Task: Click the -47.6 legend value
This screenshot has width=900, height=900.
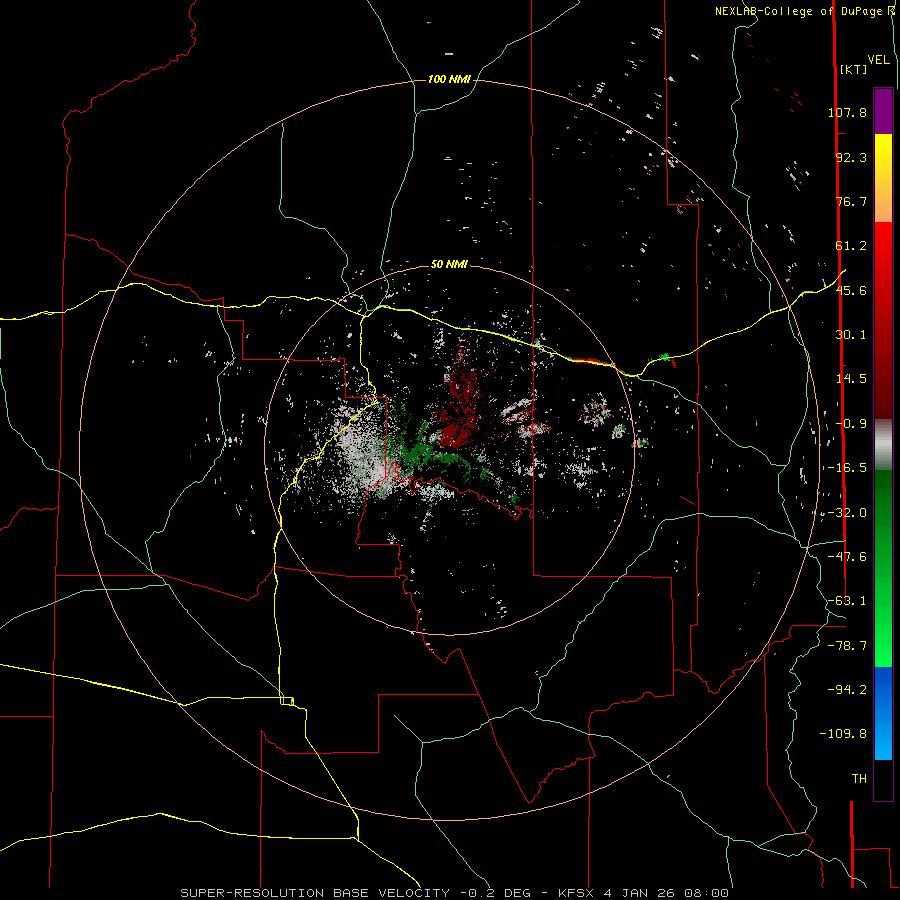Action: click(847, 557)
